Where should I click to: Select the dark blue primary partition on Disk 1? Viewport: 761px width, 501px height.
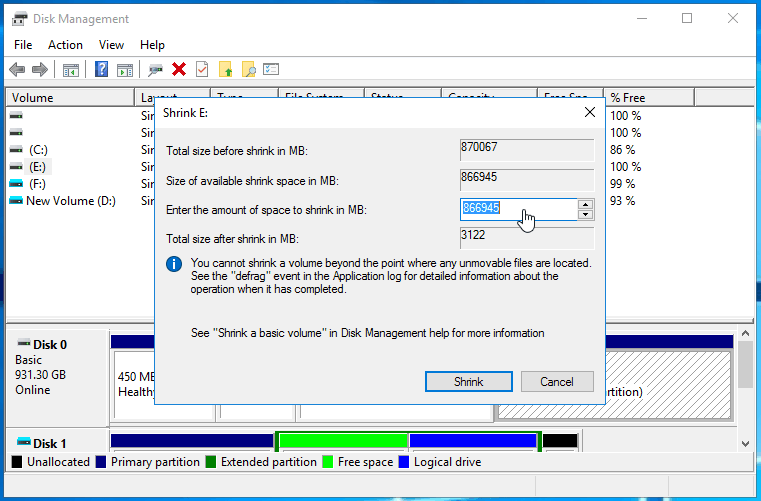click(x=192, y=441)
